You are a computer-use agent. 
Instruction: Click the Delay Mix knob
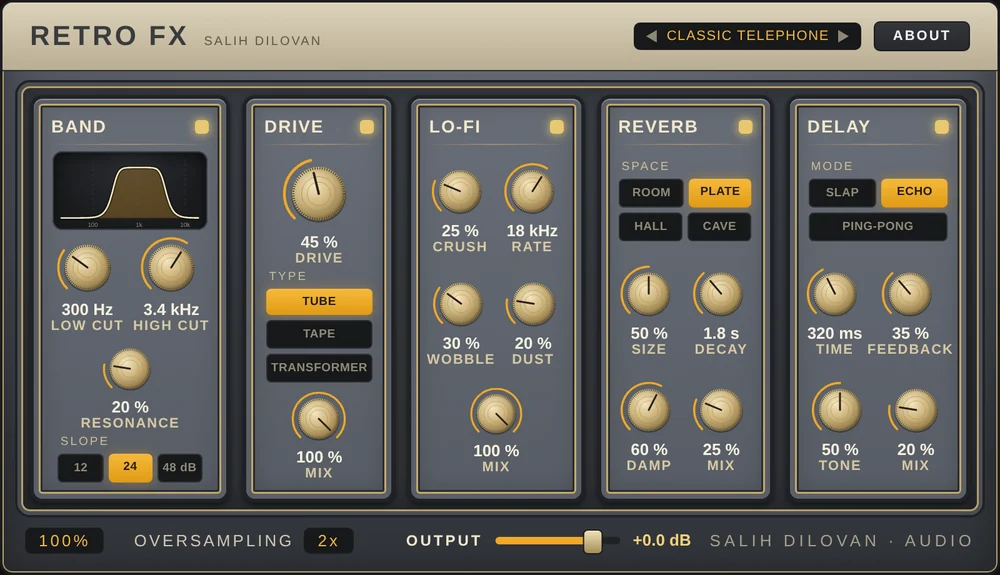[x=915, y=411]
